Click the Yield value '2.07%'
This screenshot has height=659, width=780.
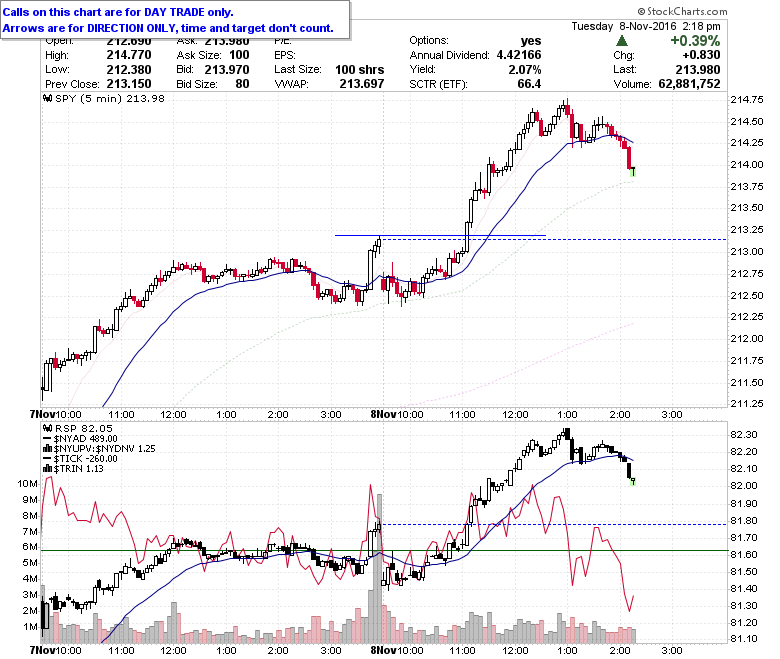coord(525,70)
